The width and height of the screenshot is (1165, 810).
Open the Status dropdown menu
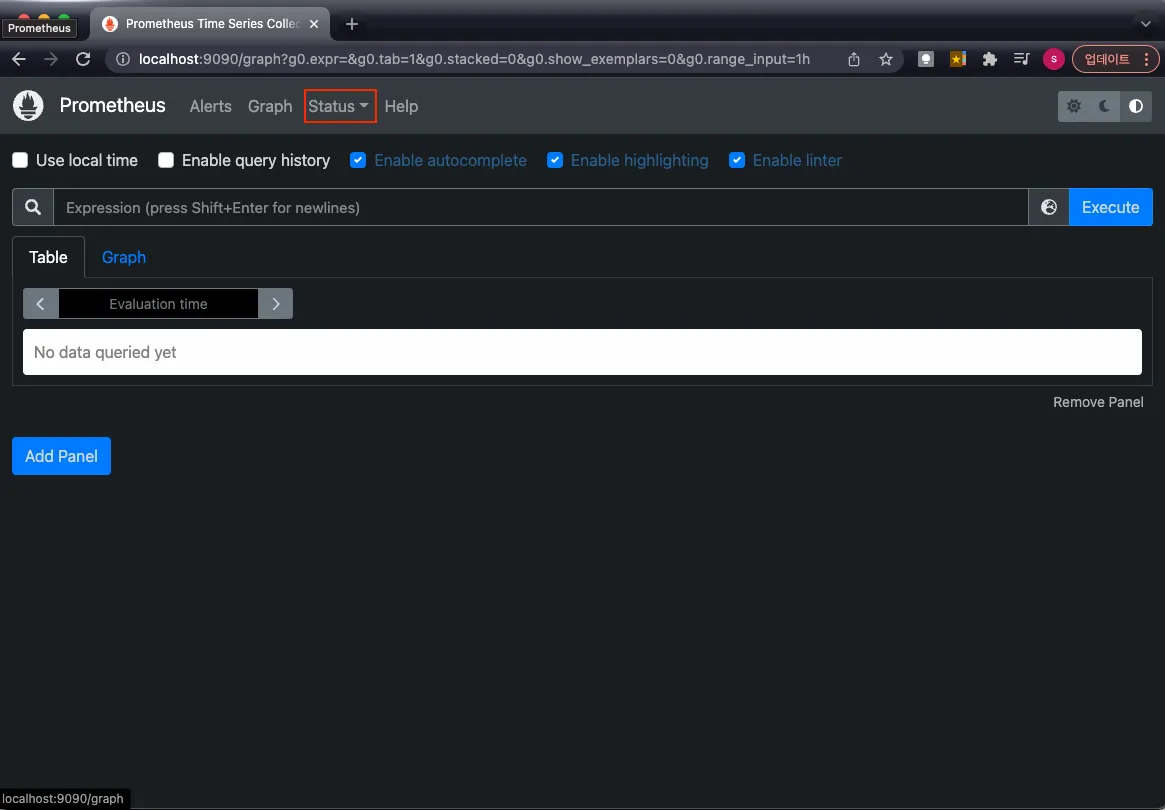(339, 106)
